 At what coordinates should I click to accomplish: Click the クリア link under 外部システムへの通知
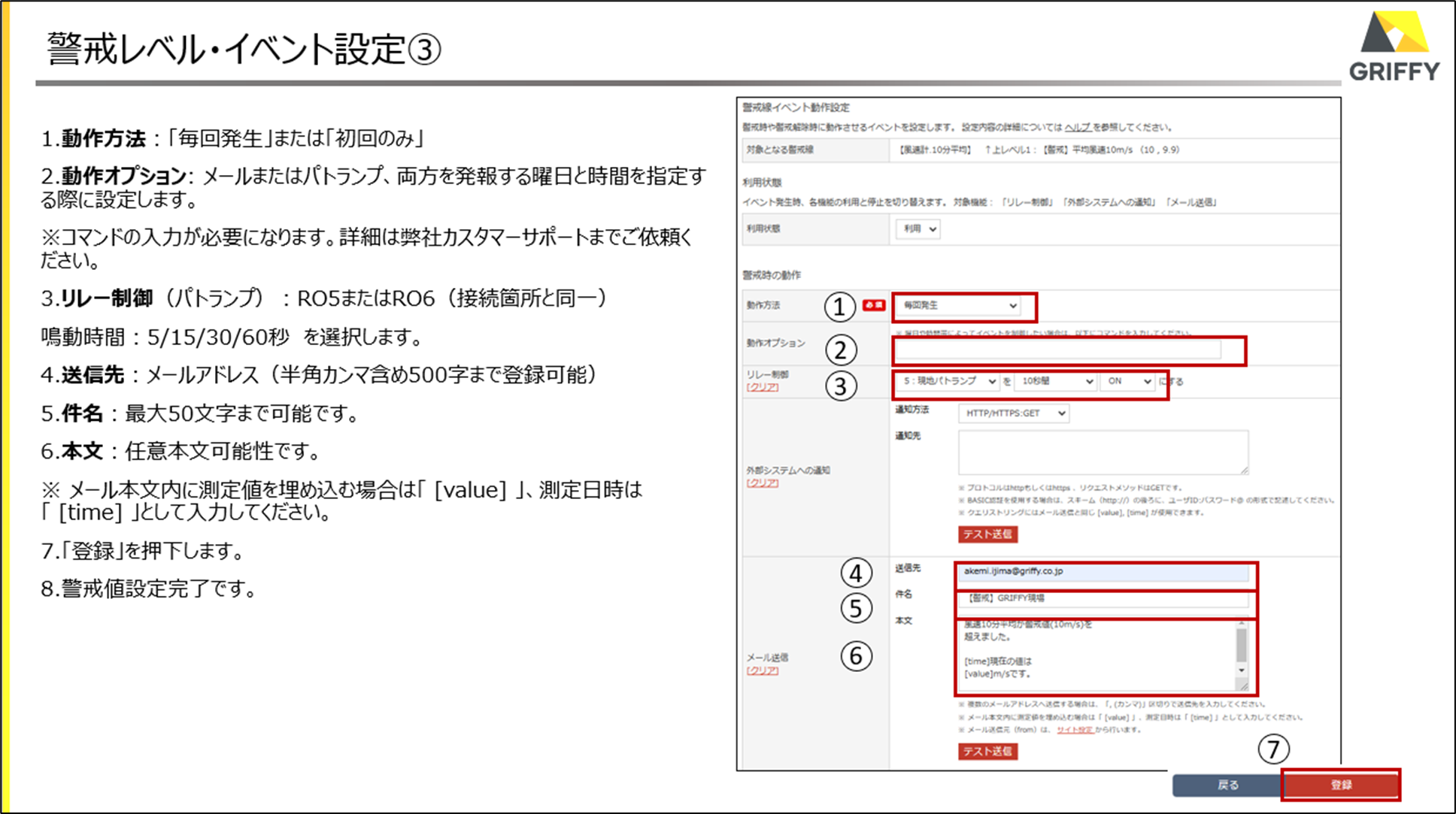[762, 483]
